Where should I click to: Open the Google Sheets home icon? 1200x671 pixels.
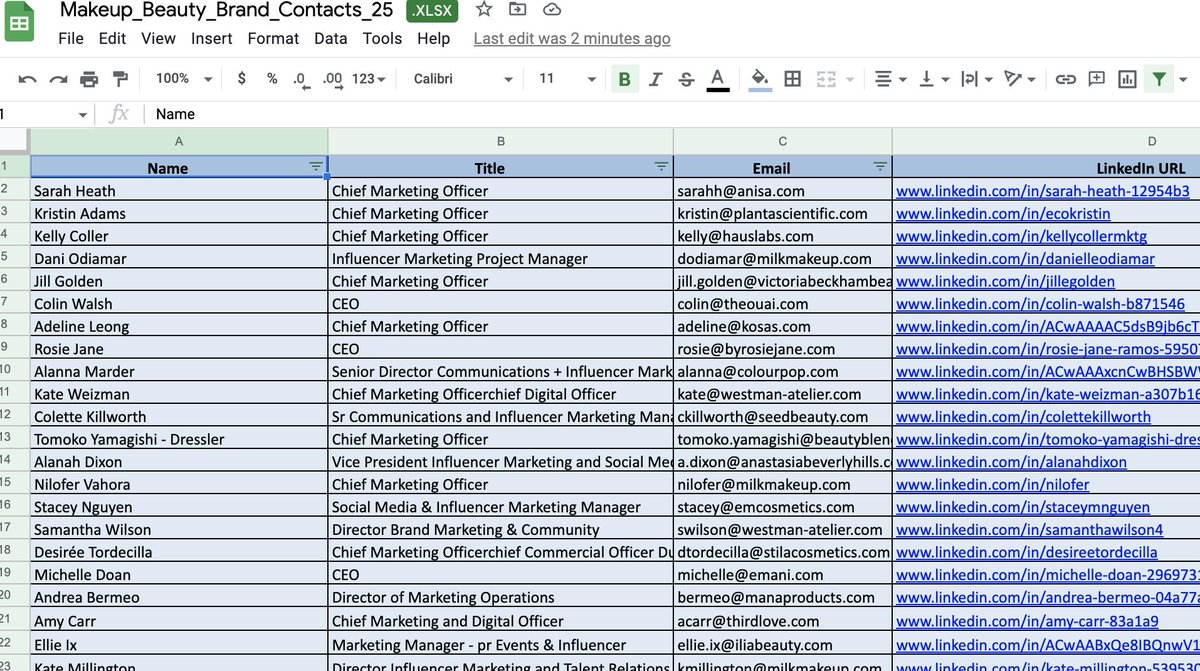[19, 22]
